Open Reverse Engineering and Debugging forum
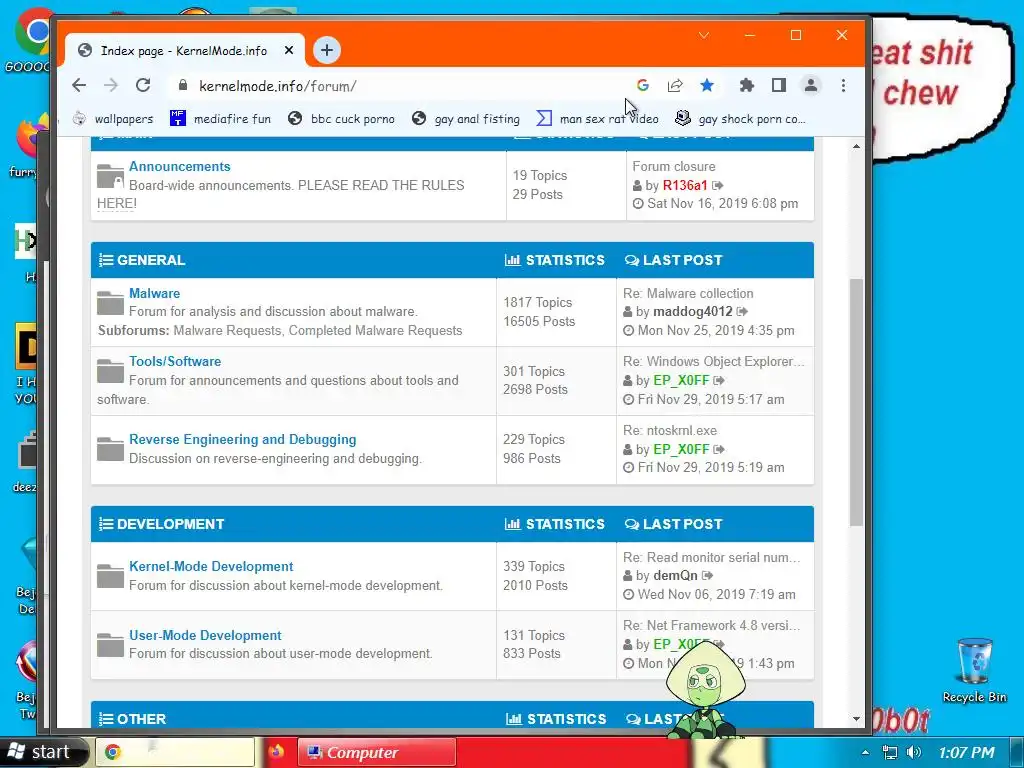The width and height of the screenshot is (1024, 768). click(243, 440)
